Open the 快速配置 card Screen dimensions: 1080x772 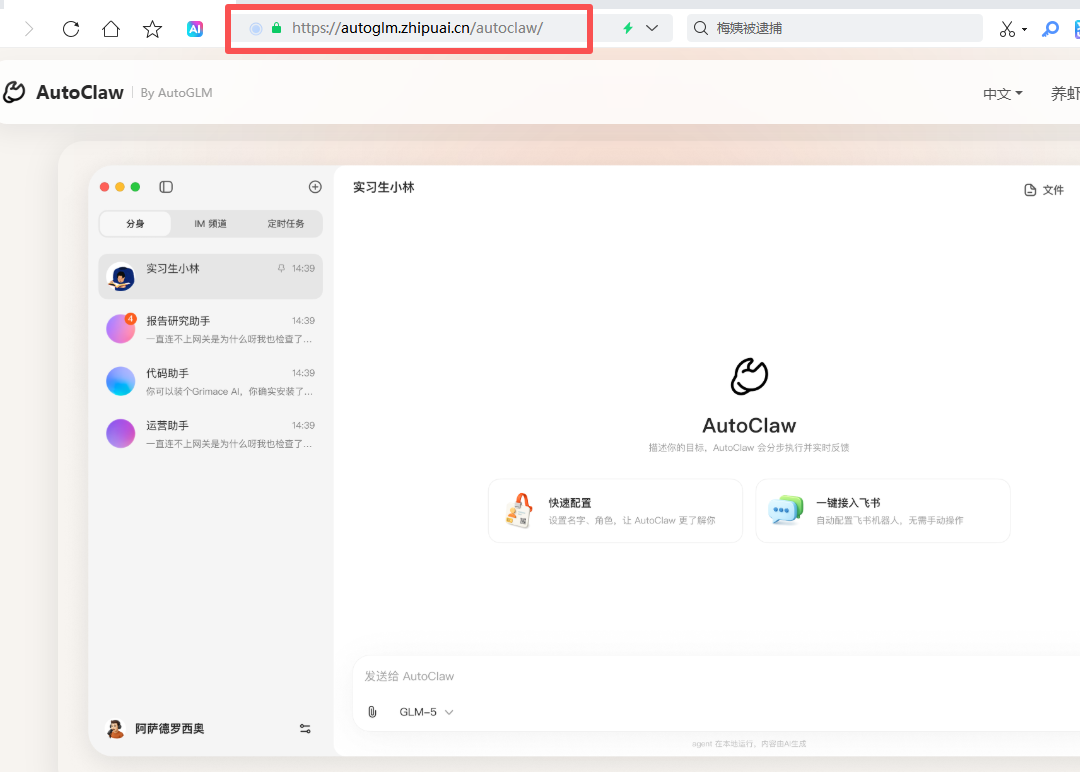(x=615, y=511)
